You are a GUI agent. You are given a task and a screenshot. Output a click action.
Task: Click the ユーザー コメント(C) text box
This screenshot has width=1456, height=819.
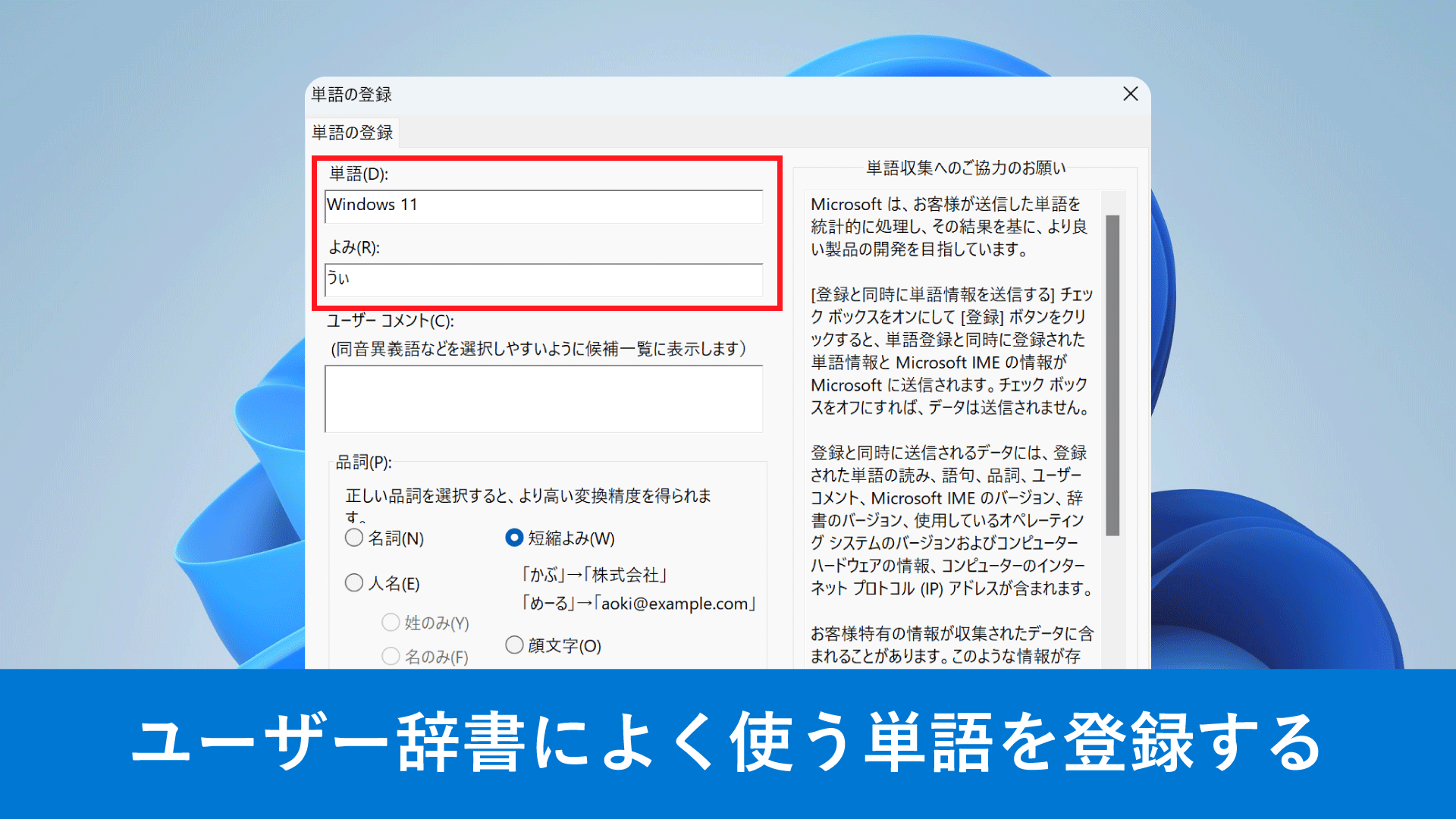[x=544, y=399]
